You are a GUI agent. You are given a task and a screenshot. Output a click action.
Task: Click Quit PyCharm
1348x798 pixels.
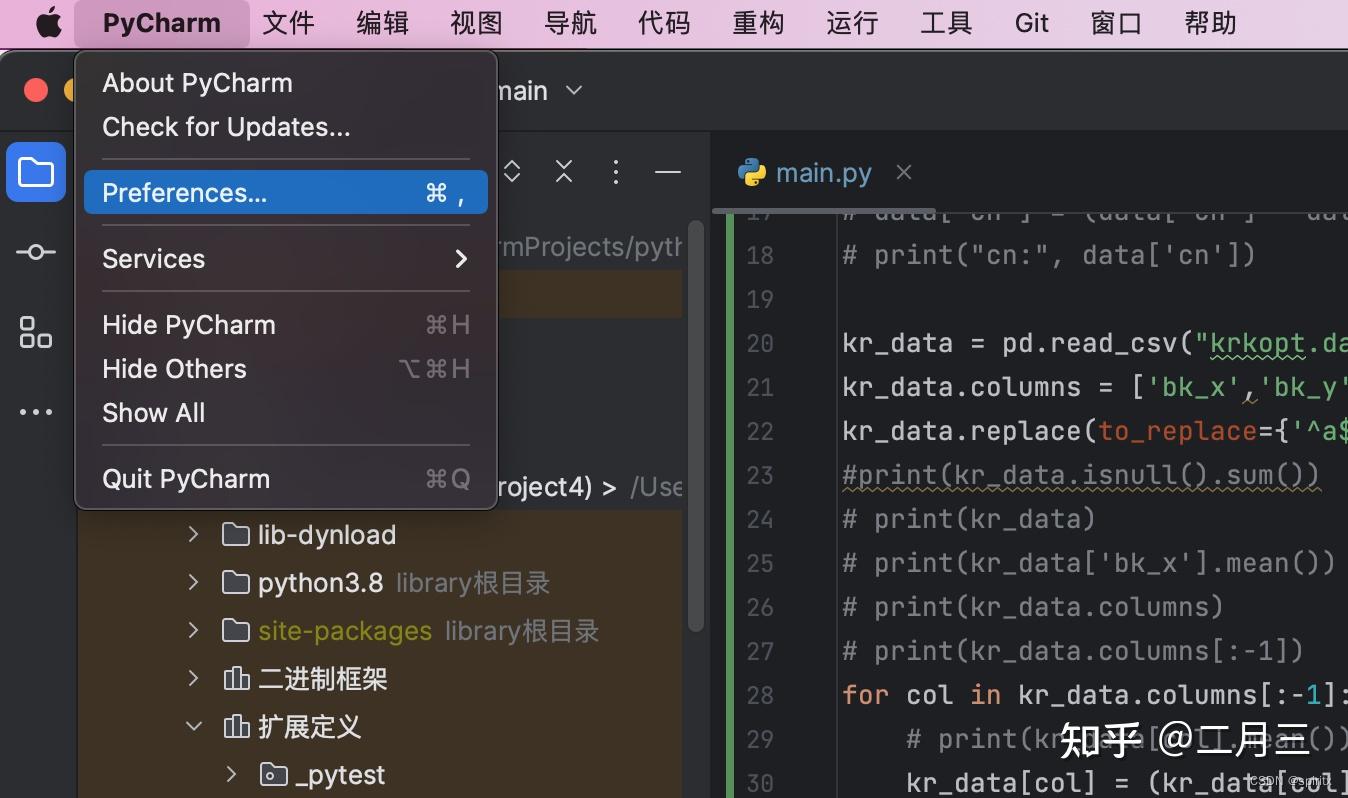[x=185, y=478]
